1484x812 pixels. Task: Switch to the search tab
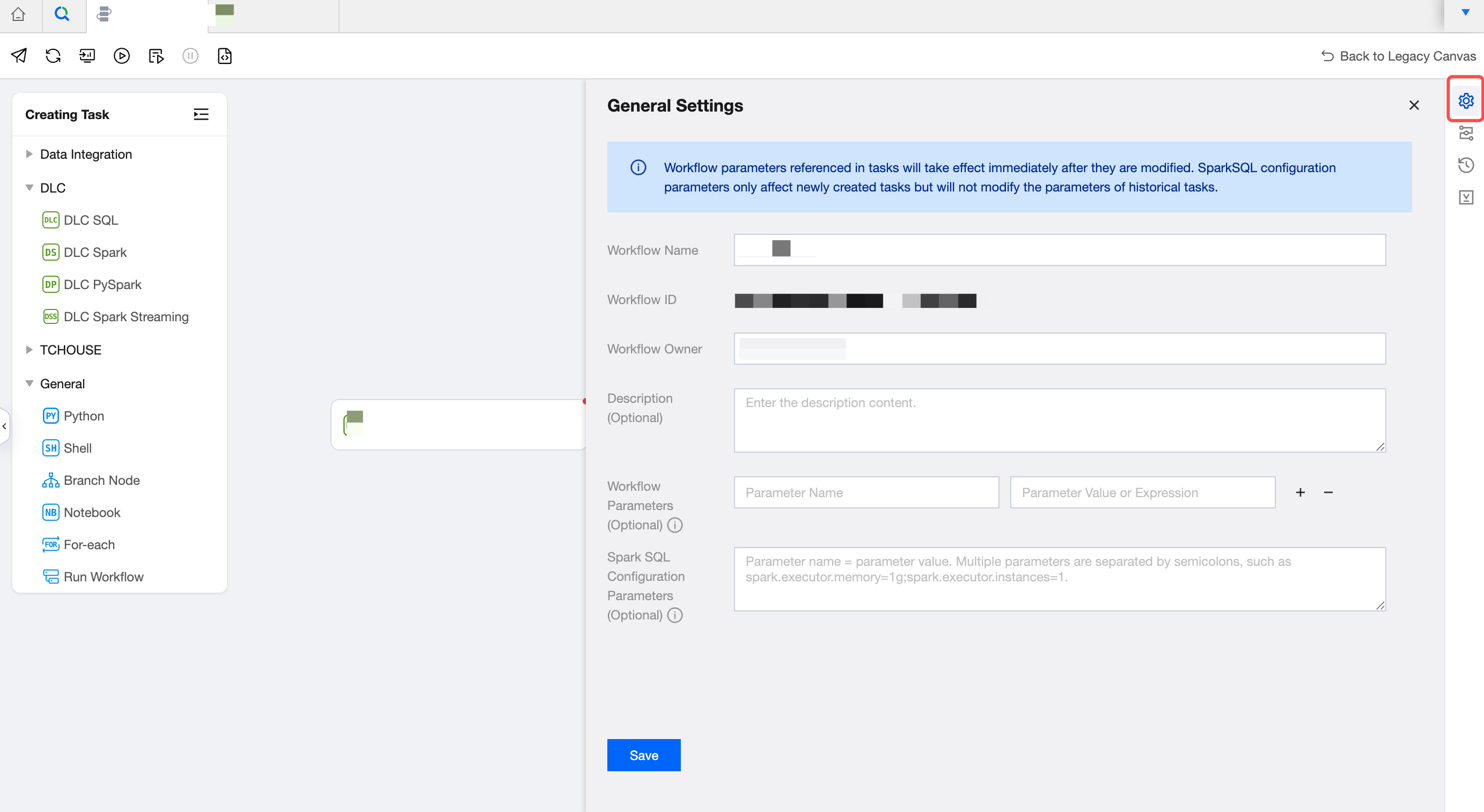pos(62,14)
